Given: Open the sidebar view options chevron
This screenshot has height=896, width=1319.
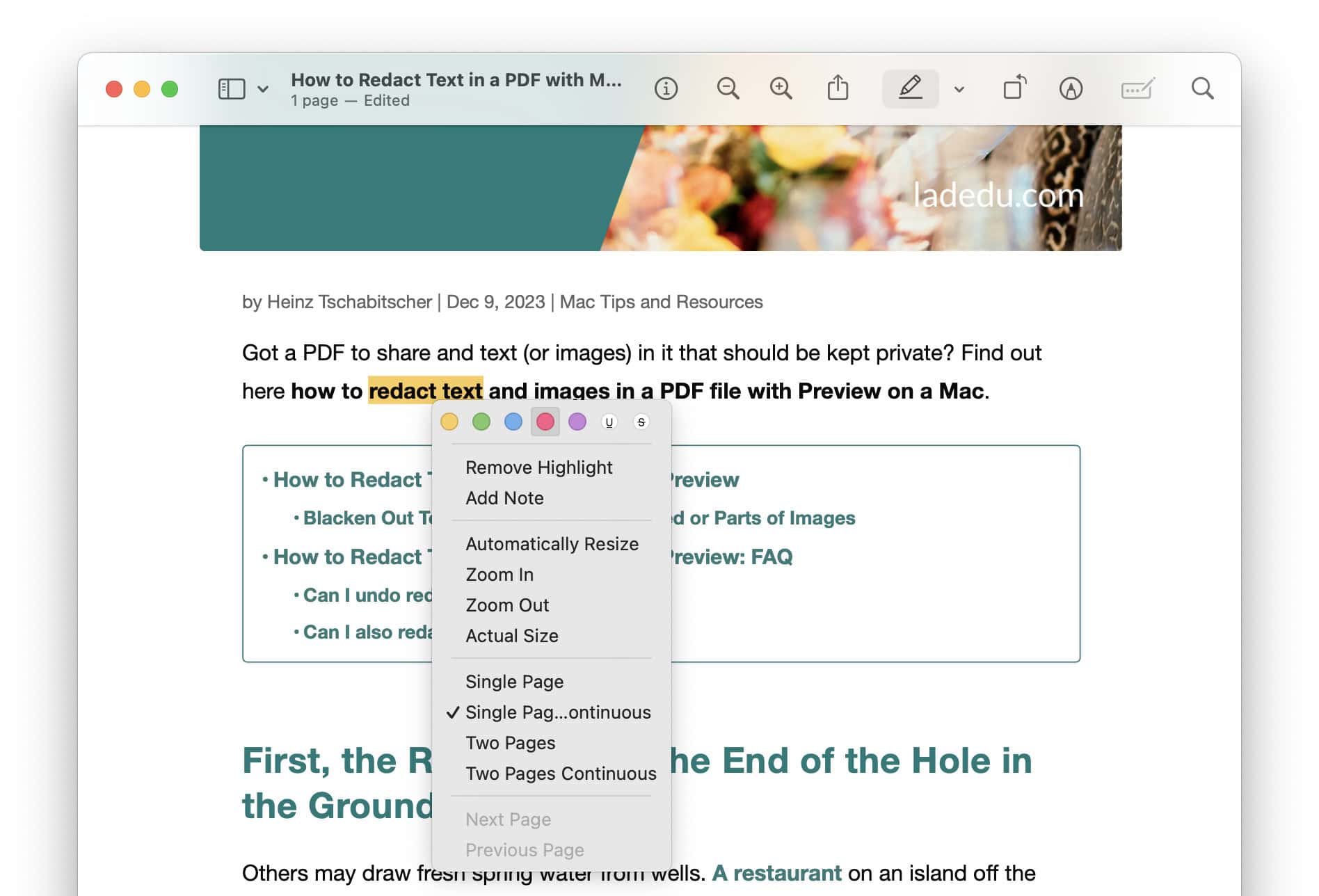Looking at the screenshot, I should coord(263,89).
